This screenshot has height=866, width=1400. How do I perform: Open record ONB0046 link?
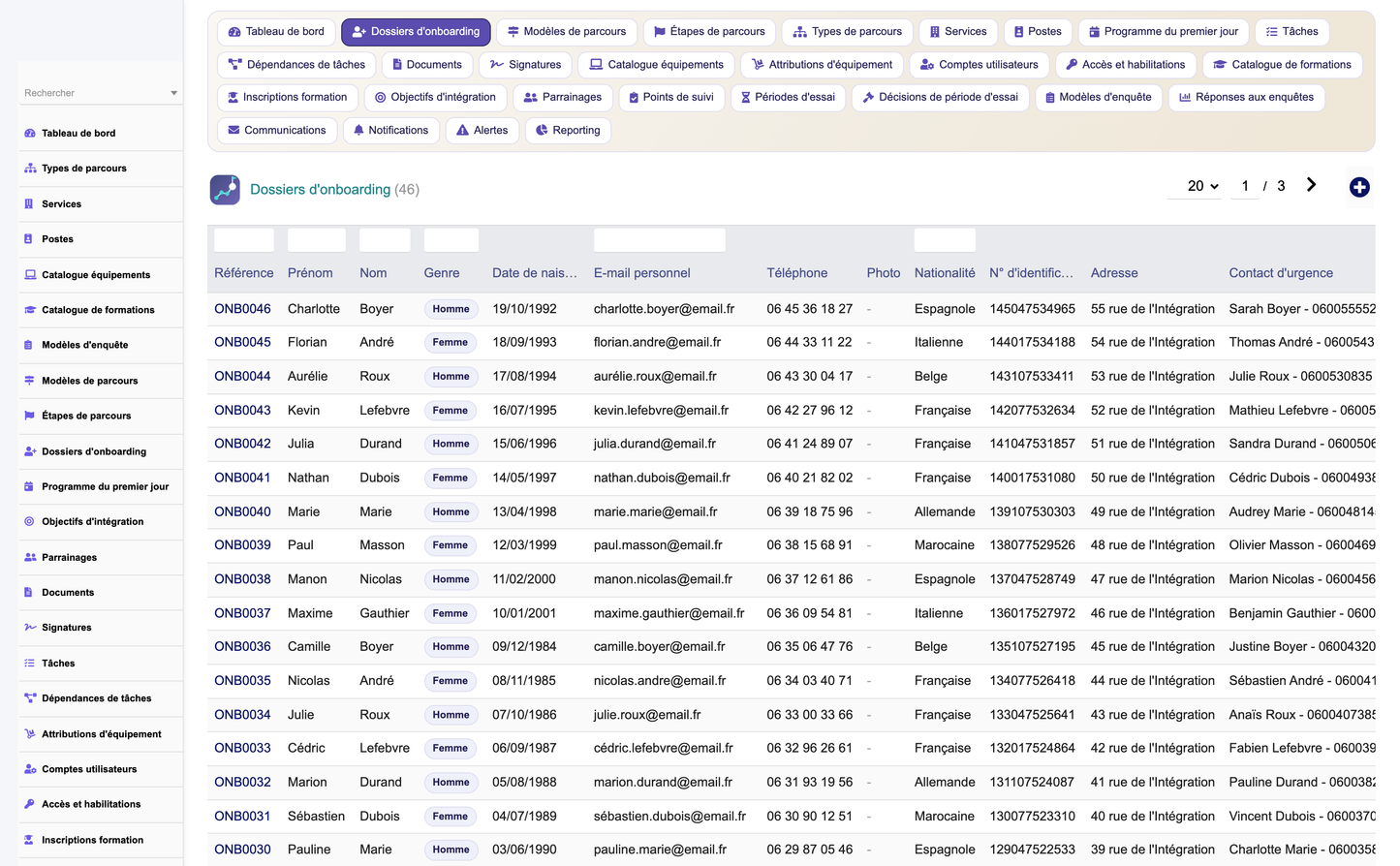(242, 309)
